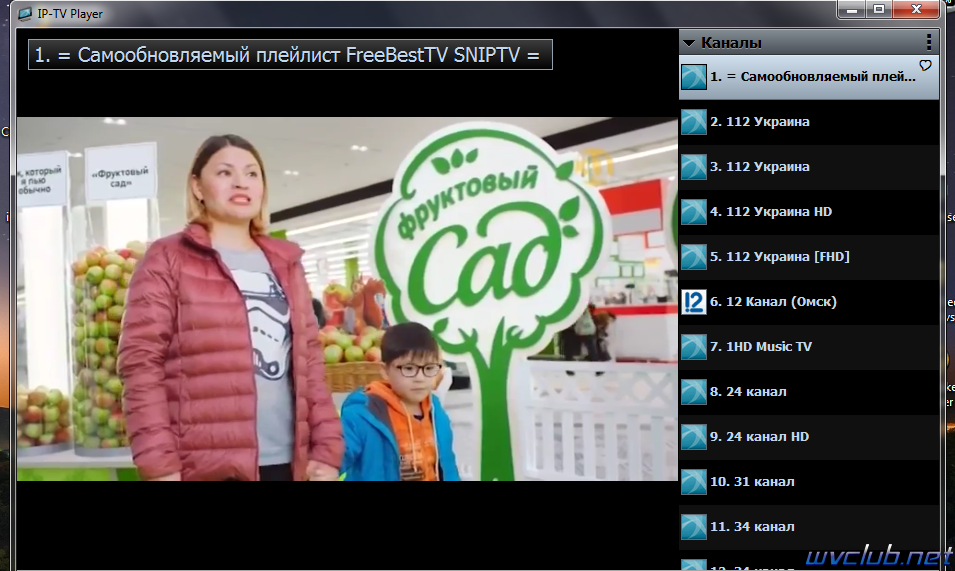Screen dimensions: 955x571
Task: Click the icon next to 5. 112 Украина [FHD]
Action: (694, 257)
